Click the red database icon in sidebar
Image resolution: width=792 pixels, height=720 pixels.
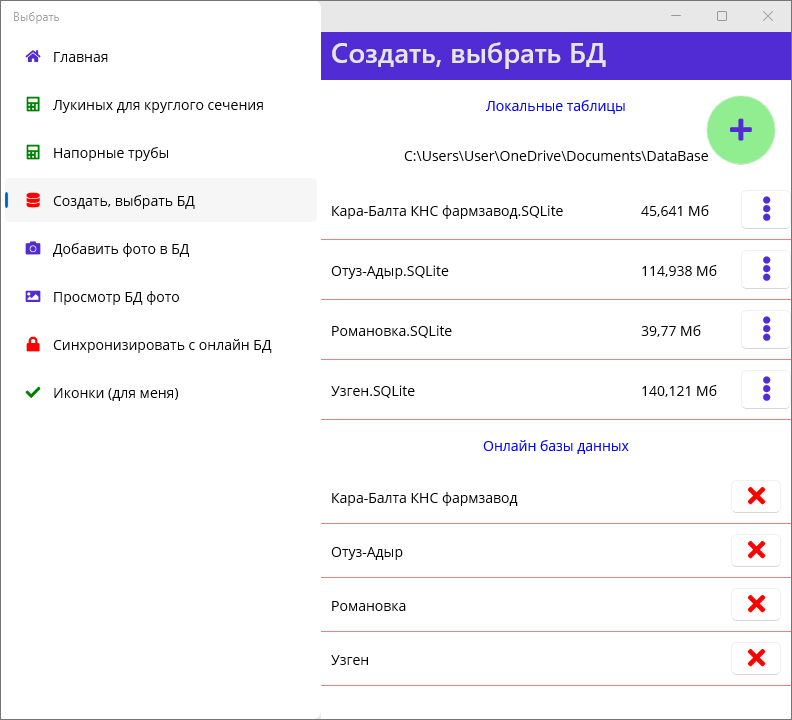pyautogui.click(x=33, y=201)
